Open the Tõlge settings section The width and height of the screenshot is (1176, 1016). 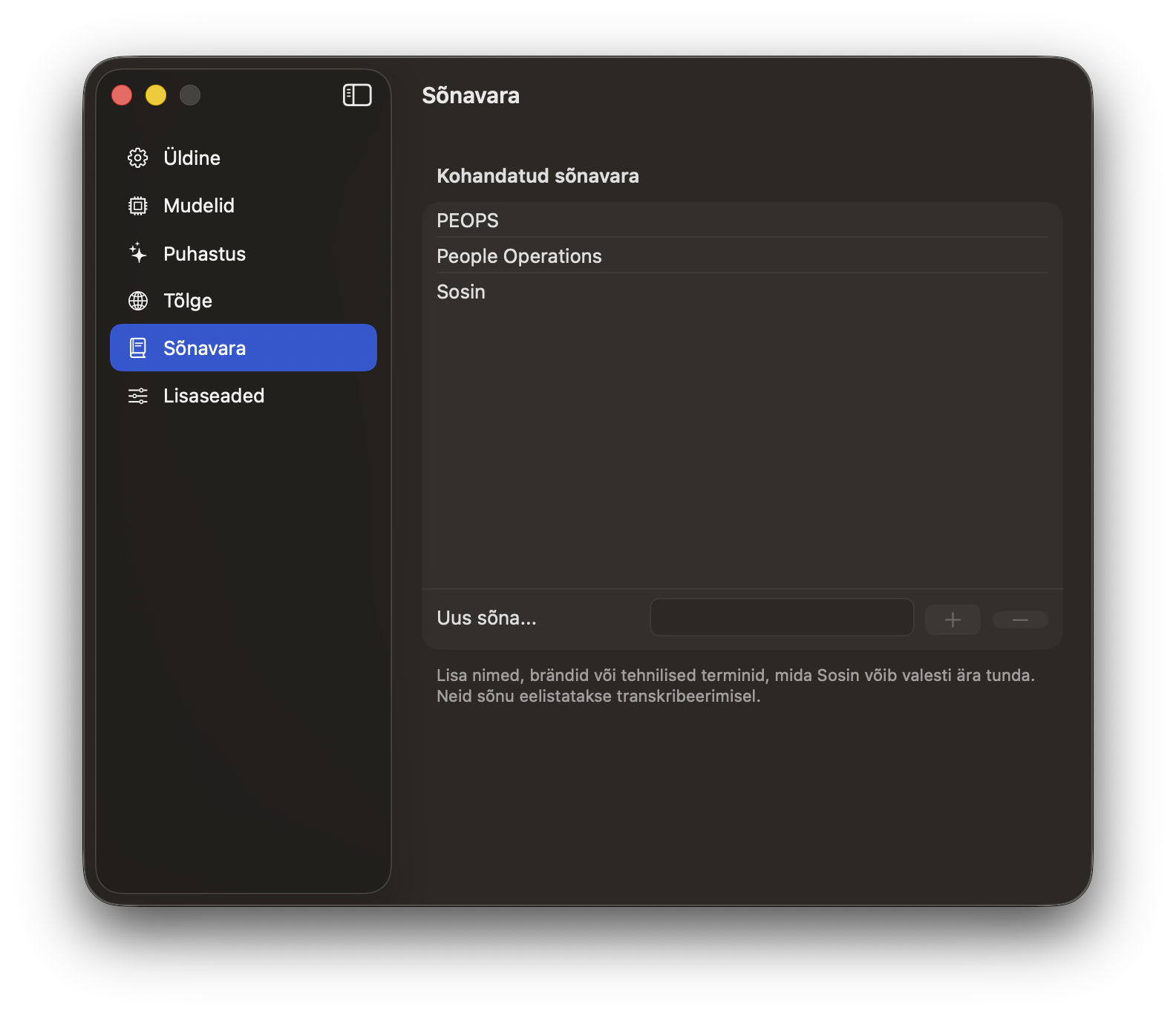pos(188,301)
